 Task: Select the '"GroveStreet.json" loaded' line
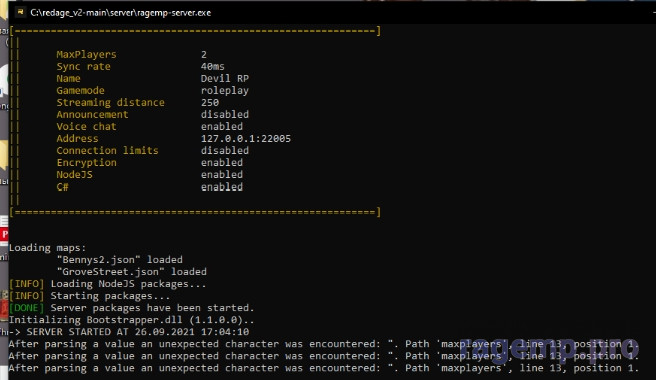[x=132, y=272]
